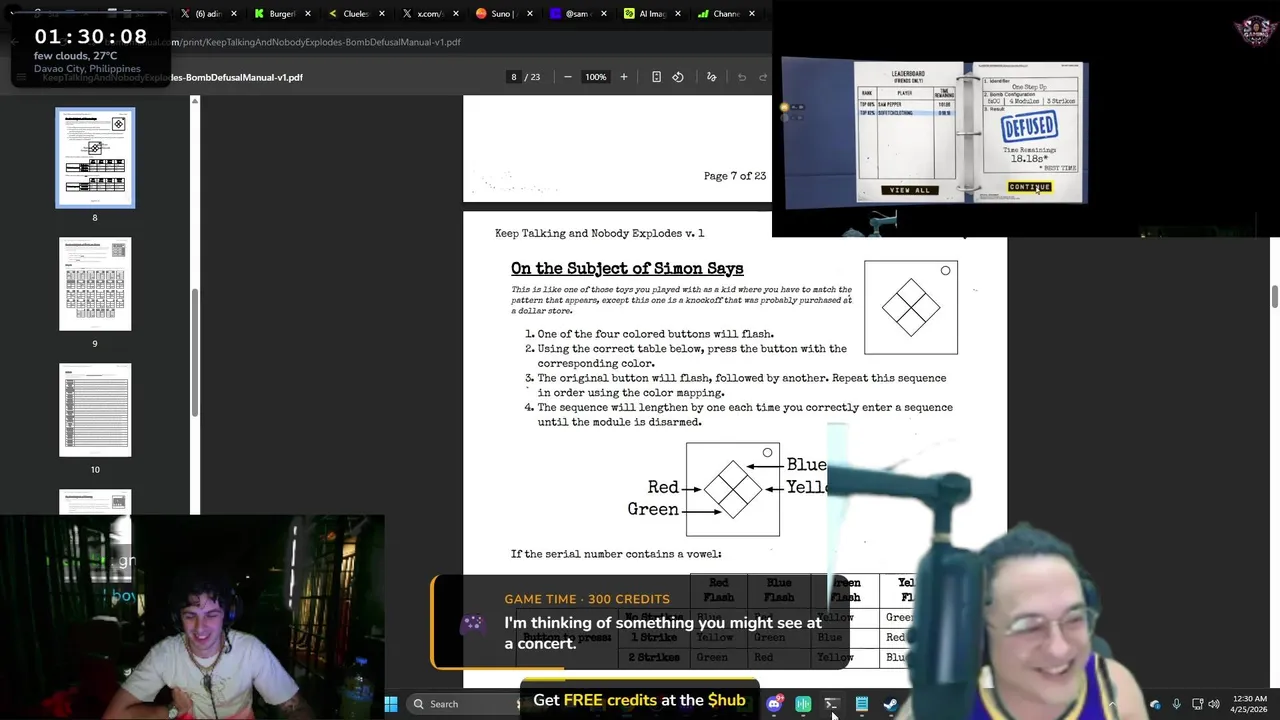Close the Clueless browser tab
Viewport: 1280px width, 720px height.
coord(382,14)
